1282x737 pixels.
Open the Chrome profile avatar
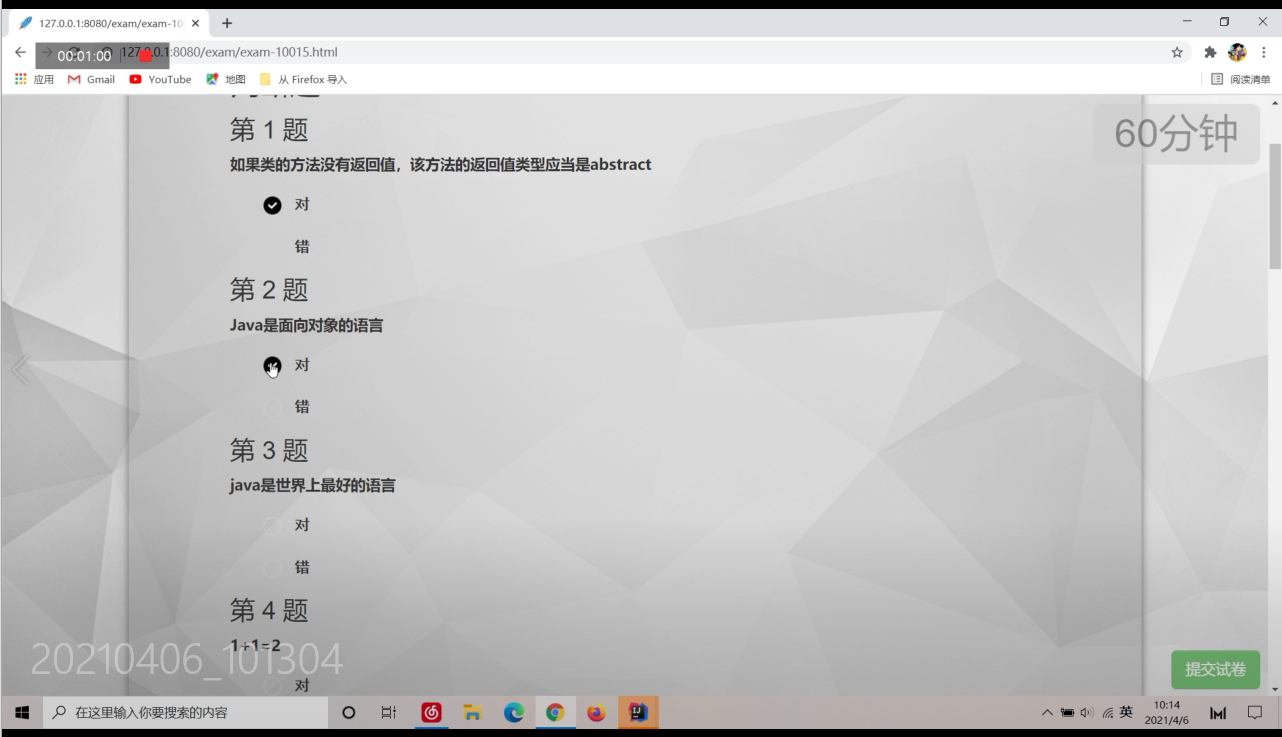tap(1237, 53)
